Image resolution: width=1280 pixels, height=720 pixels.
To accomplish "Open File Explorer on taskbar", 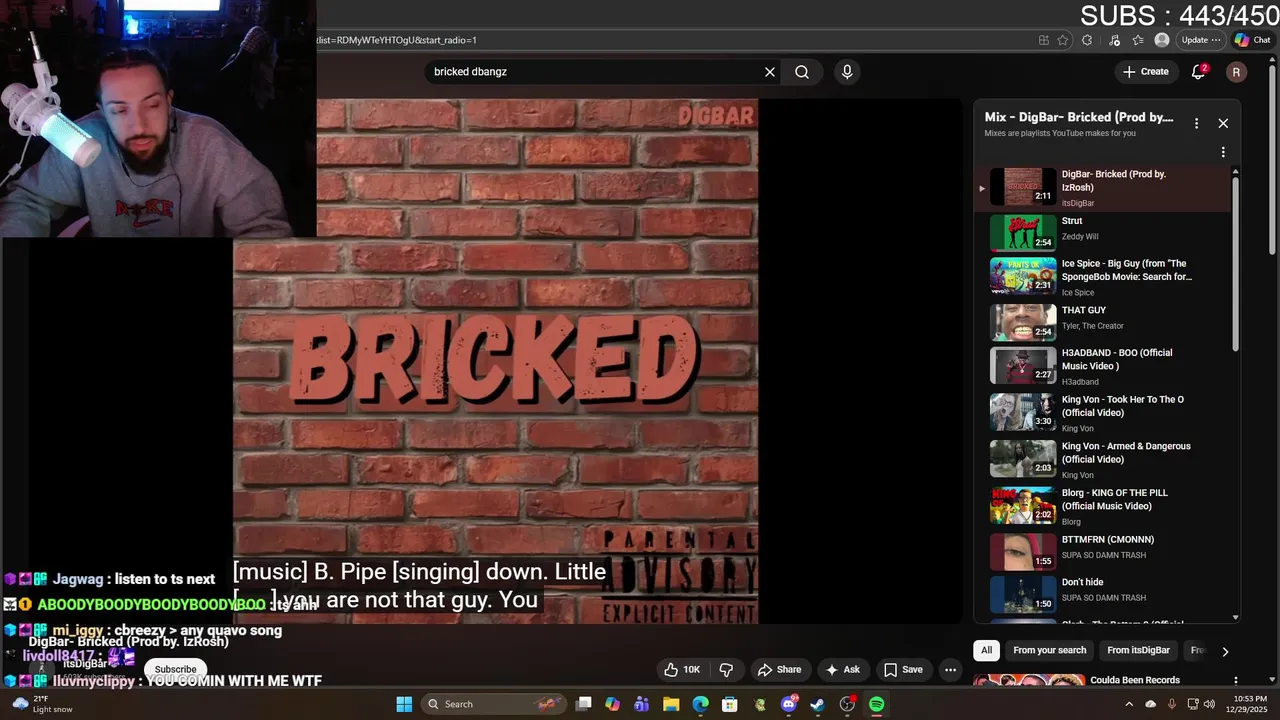I will tap(671, 704).
